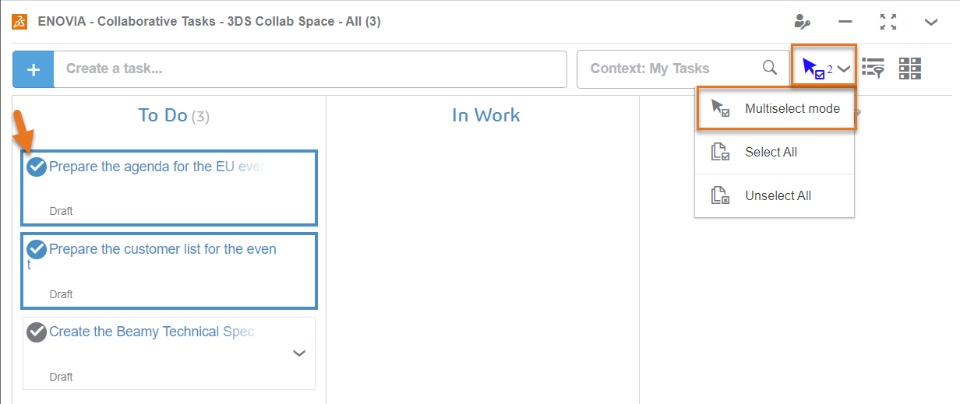
Task: Click the 'Create a task...' input field
Action: pos(310,69)
